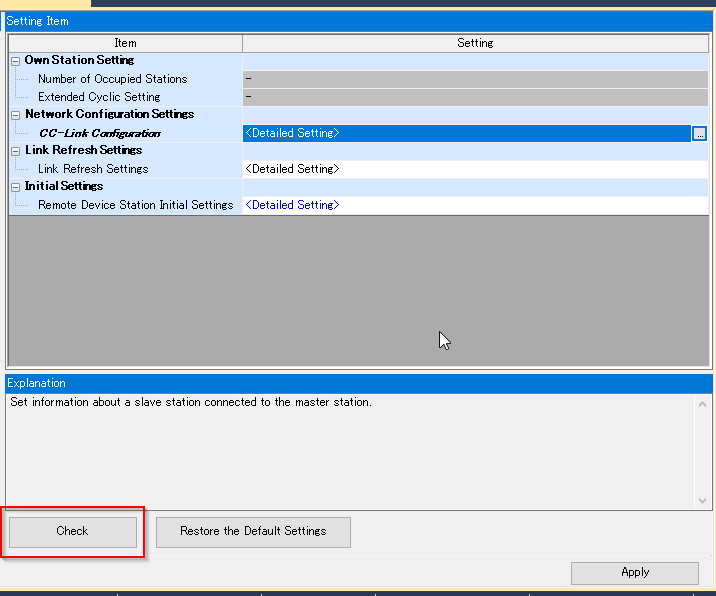Click the explanation text about slave station
Viewport: 716px width, 596px height.
click(191, 402)
